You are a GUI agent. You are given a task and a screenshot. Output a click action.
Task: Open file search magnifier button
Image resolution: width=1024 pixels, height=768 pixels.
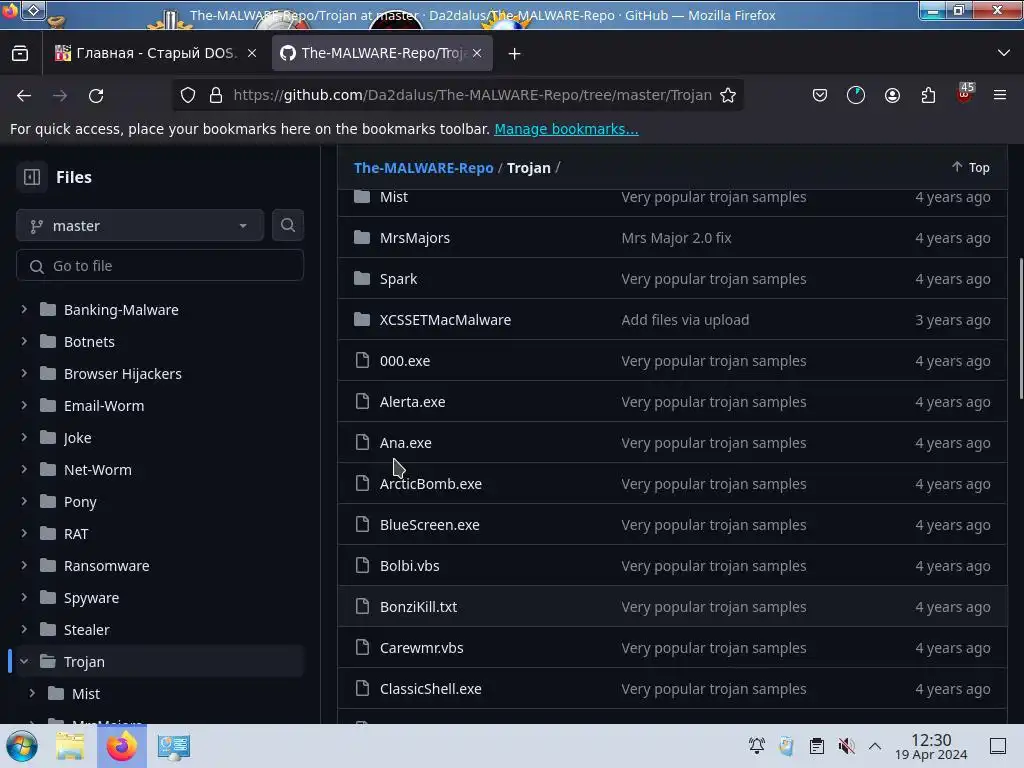(x=287, y=225)
